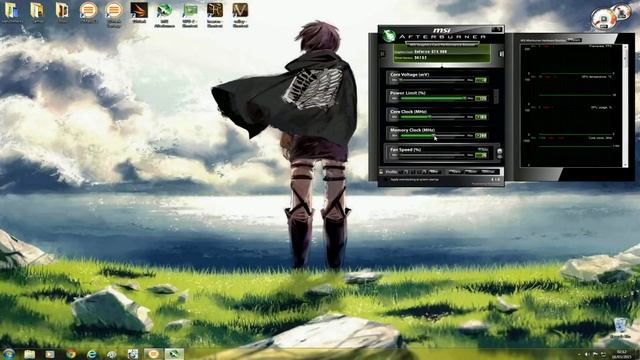Click the volume icon in system tray

click(x=587, y=354)
